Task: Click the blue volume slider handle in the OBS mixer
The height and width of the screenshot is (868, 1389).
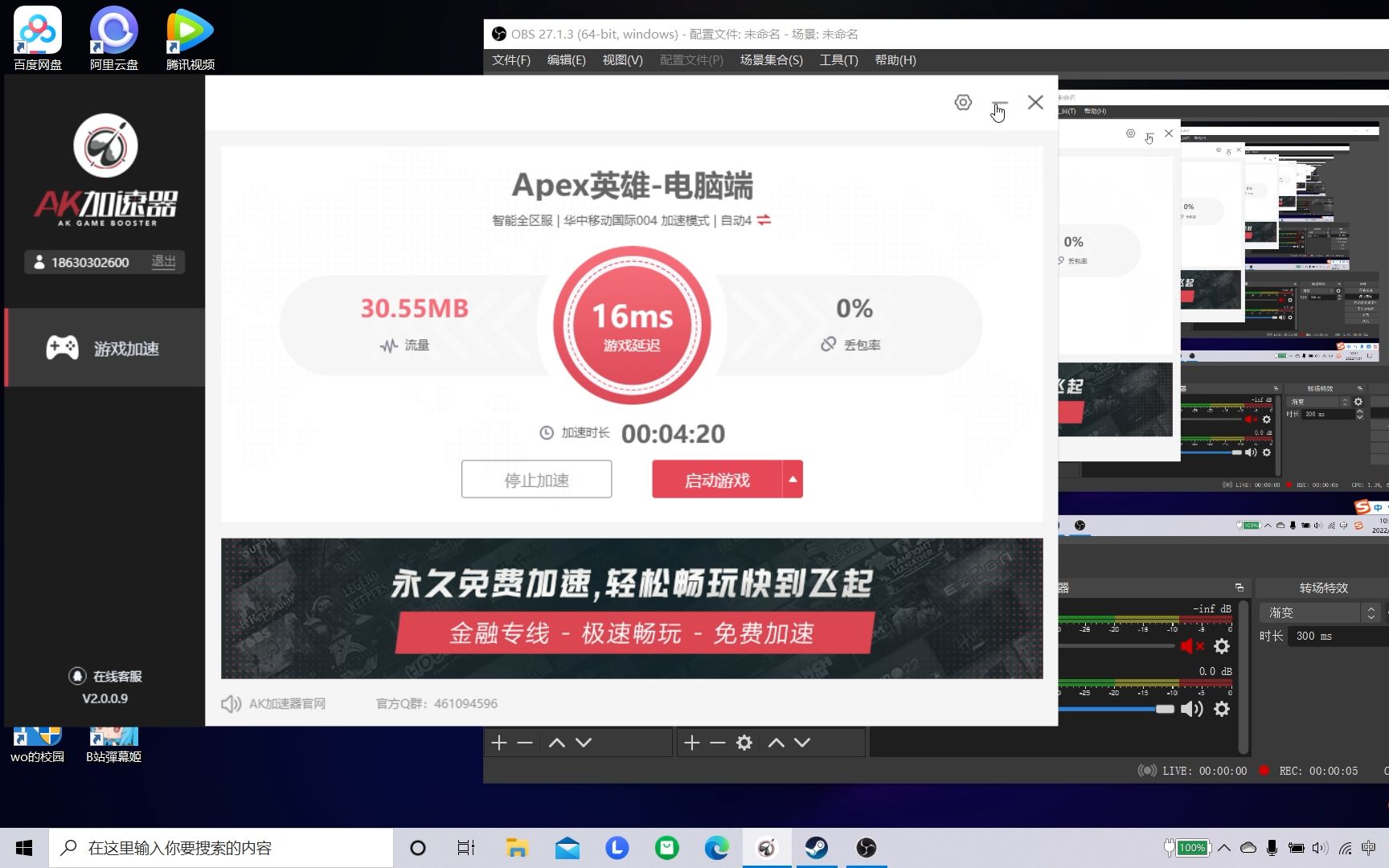Action: [x=1165, y=709]
